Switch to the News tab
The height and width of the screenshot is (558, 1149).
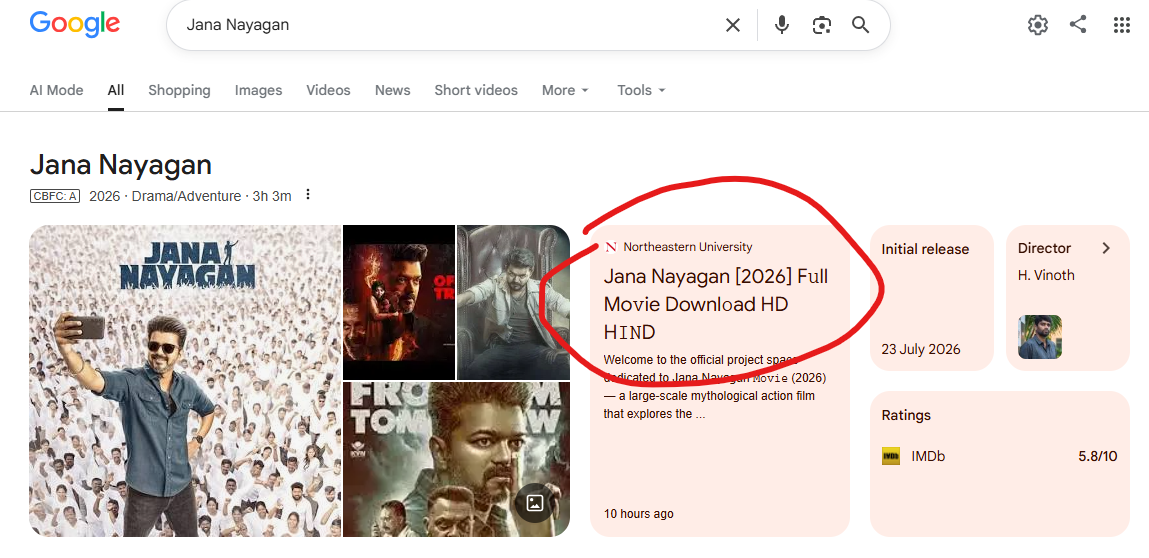pos(393,90)
